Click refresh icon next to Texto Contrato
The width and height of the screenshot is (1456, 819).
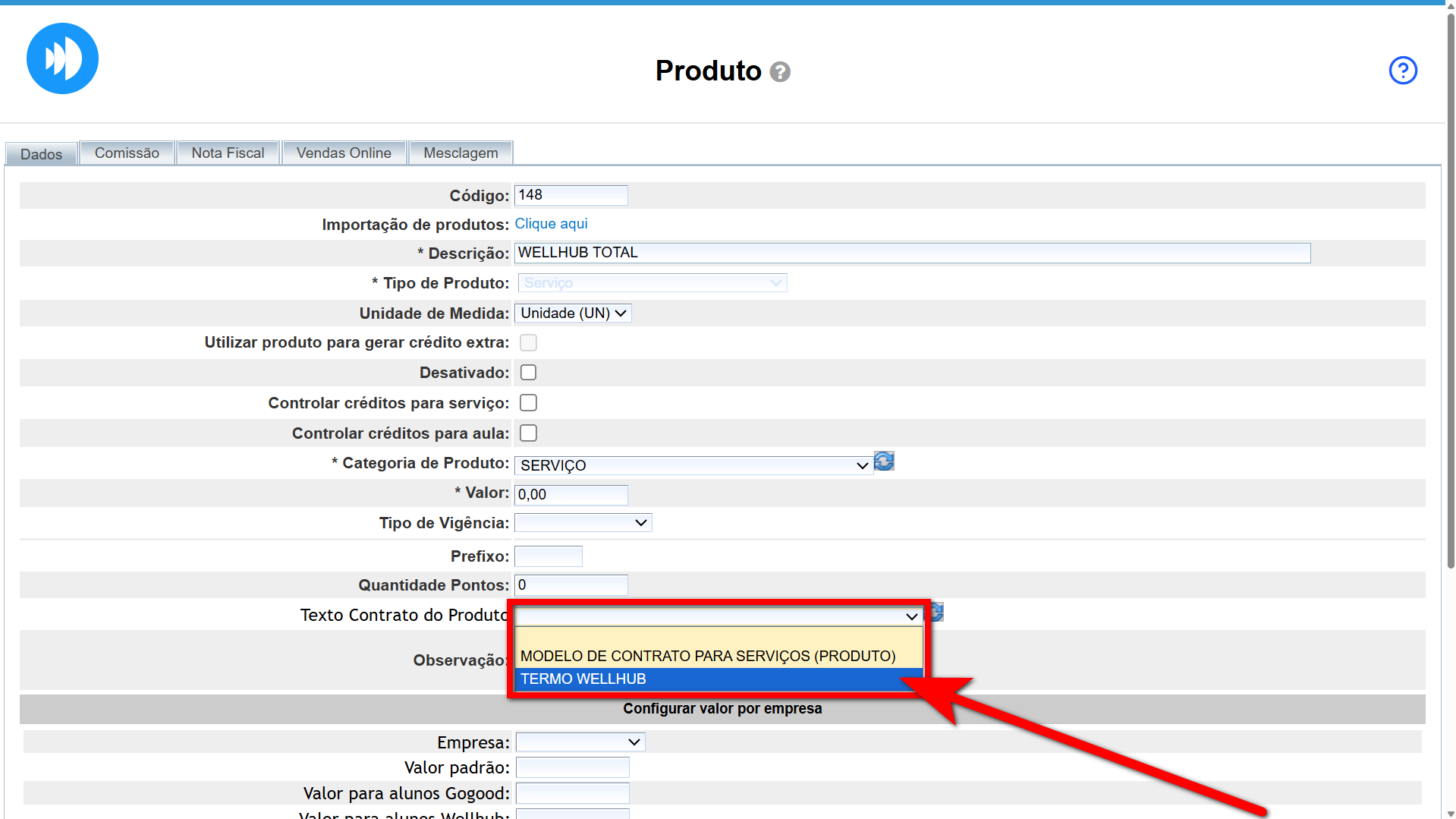[938, 612]
